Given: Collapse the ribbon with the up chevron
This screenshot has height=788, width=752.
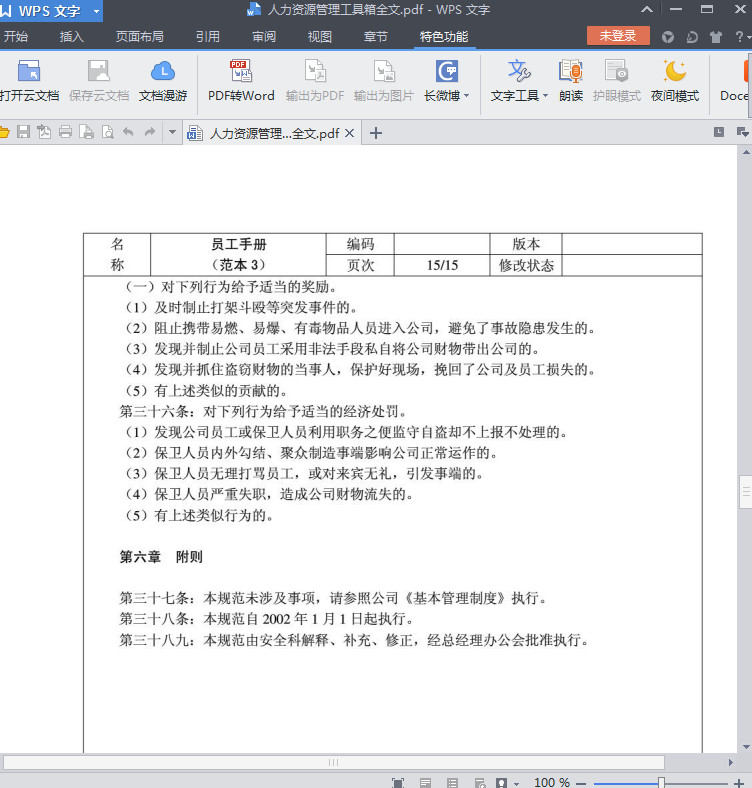Looking at the screenshot, I should [647, 9].
